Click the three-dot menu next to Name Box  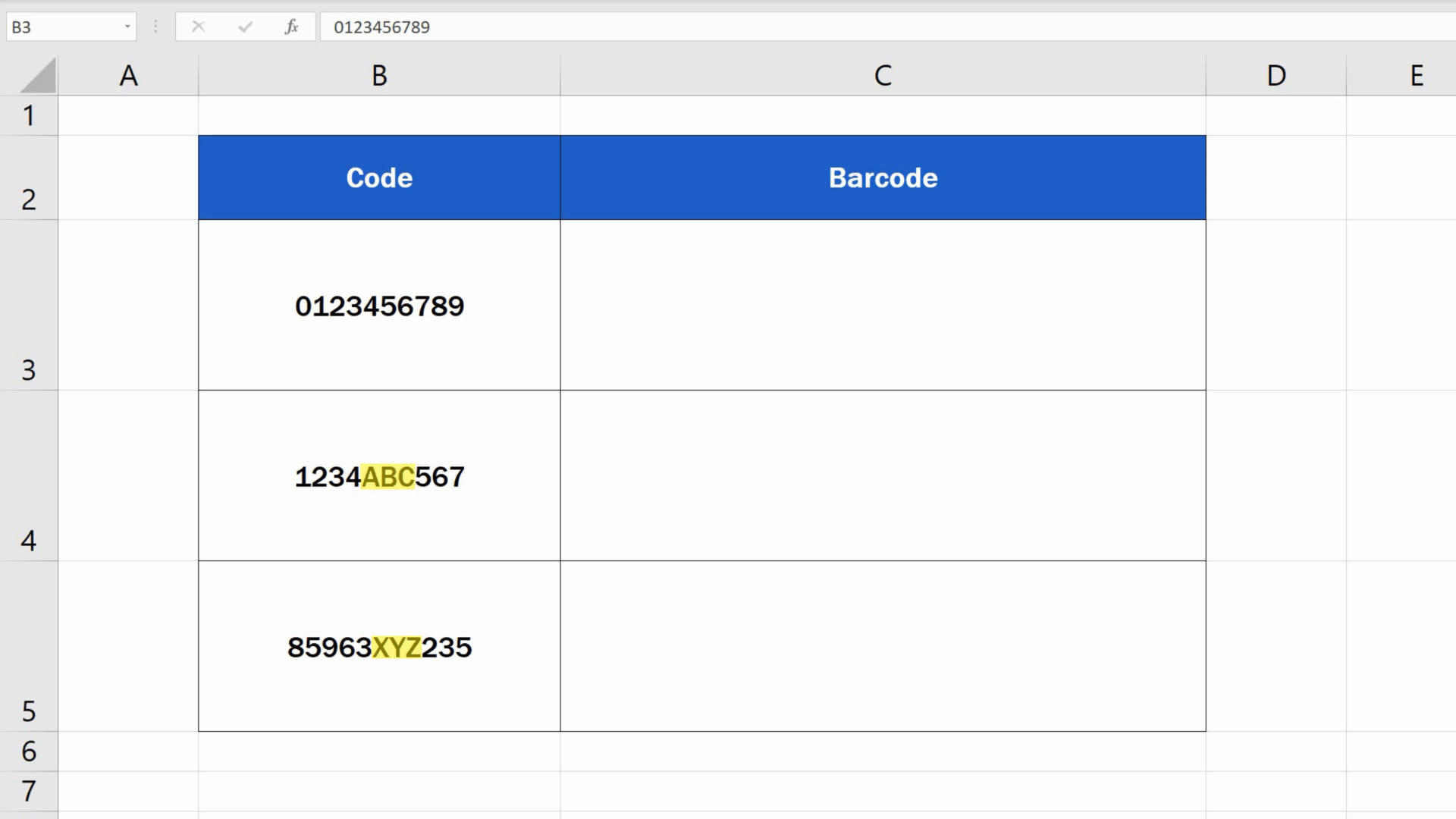[x=155, y=27]
